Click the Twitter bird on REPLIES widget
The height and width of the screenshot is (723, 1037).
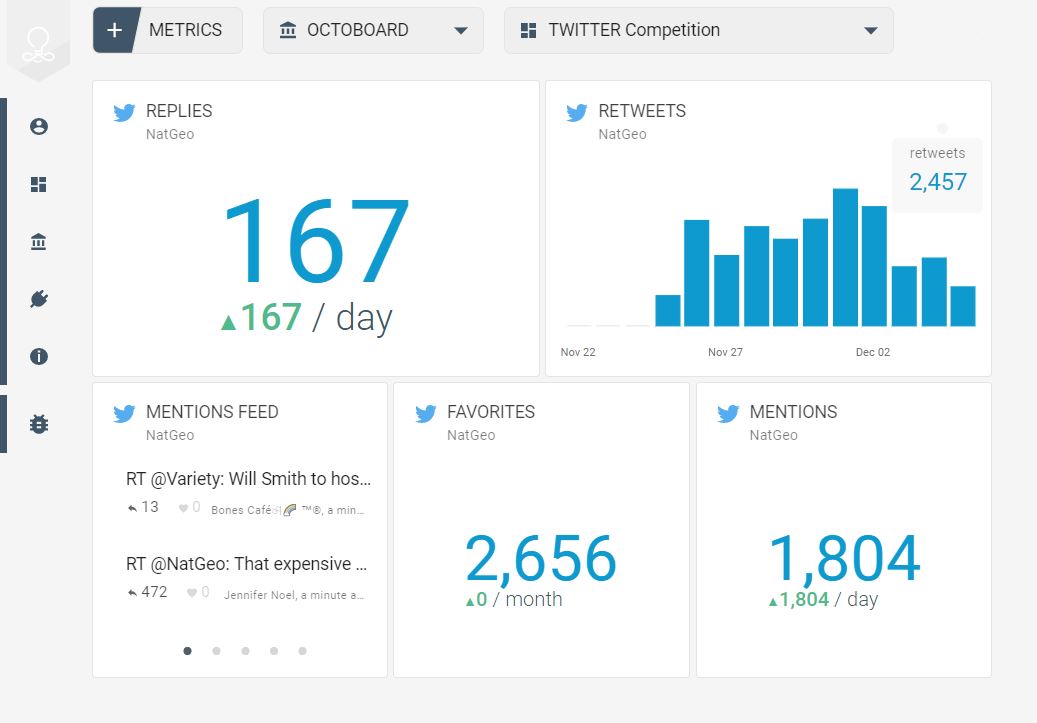124,112
